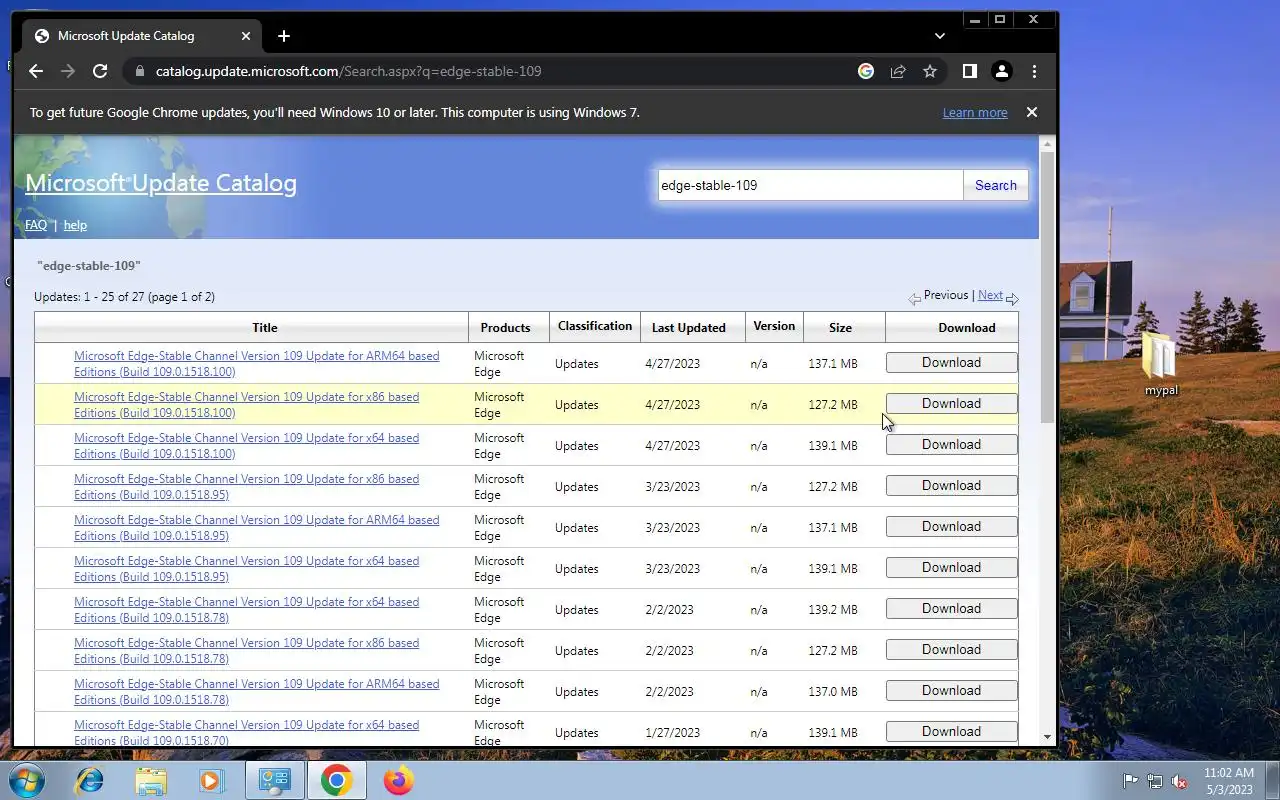Image resolution: width=1280 pixels, height=800 pixels.
Task: Open the mypal folder on desktop
Action: (x=1160, y=365)
